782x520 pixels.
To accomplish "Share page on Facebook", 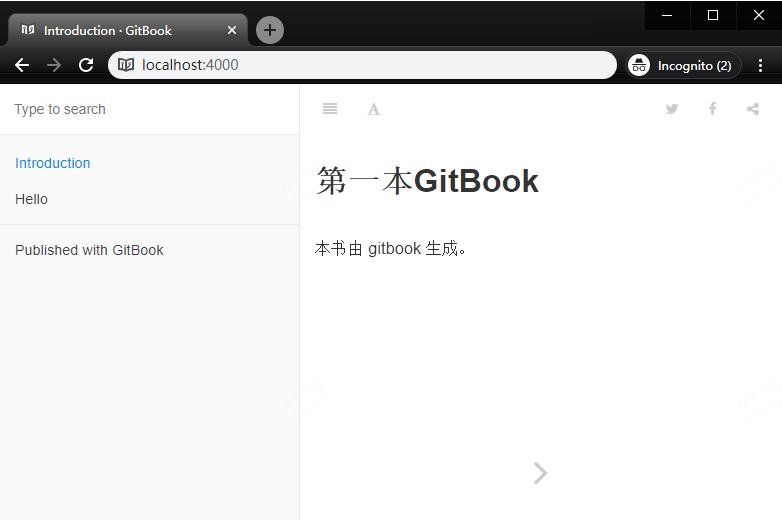I will click(x=713, y=109).
